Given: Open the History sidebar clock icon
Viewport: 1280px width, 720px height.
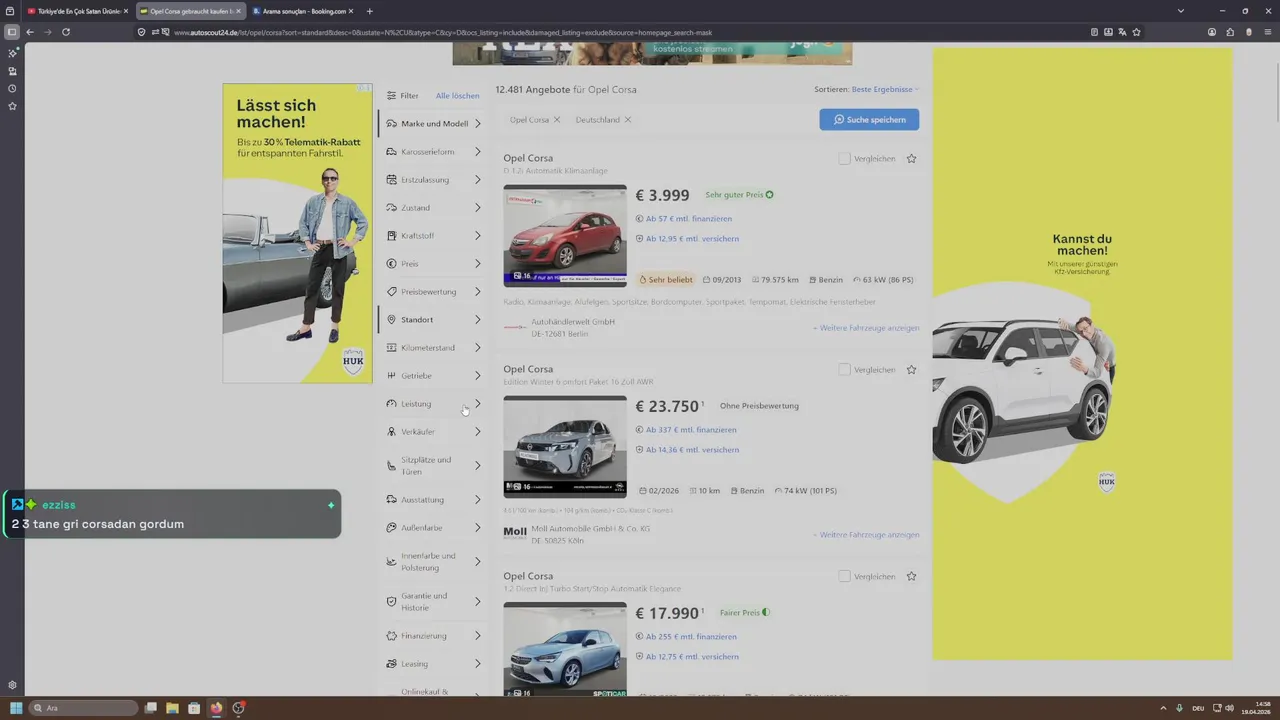Looking at the screenshot, I should pos(12,88).
